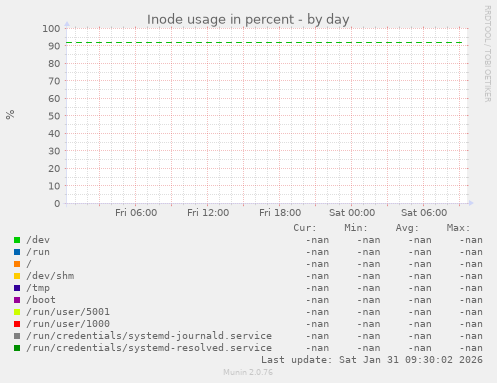Viewport: 497px width, 383px height.
Task: Click the /dev Cur value -nan
Action: [x=317, y=240]
